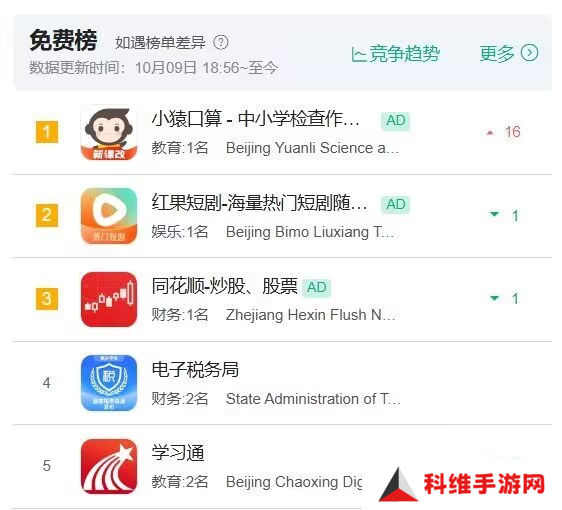This screenshot has height=510, width=562.
Task: Click the Beijing Yuanli Science developer name
Action: tap(312, 148)
